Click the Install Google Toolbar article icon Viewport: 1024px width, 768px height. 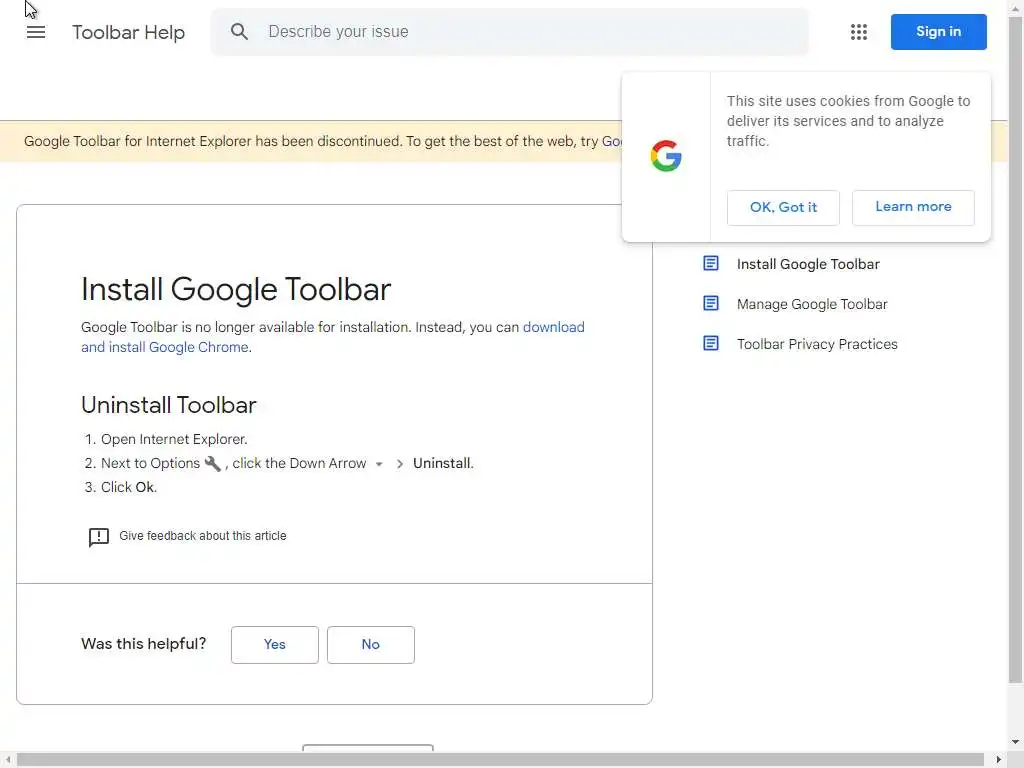(711, 263)
